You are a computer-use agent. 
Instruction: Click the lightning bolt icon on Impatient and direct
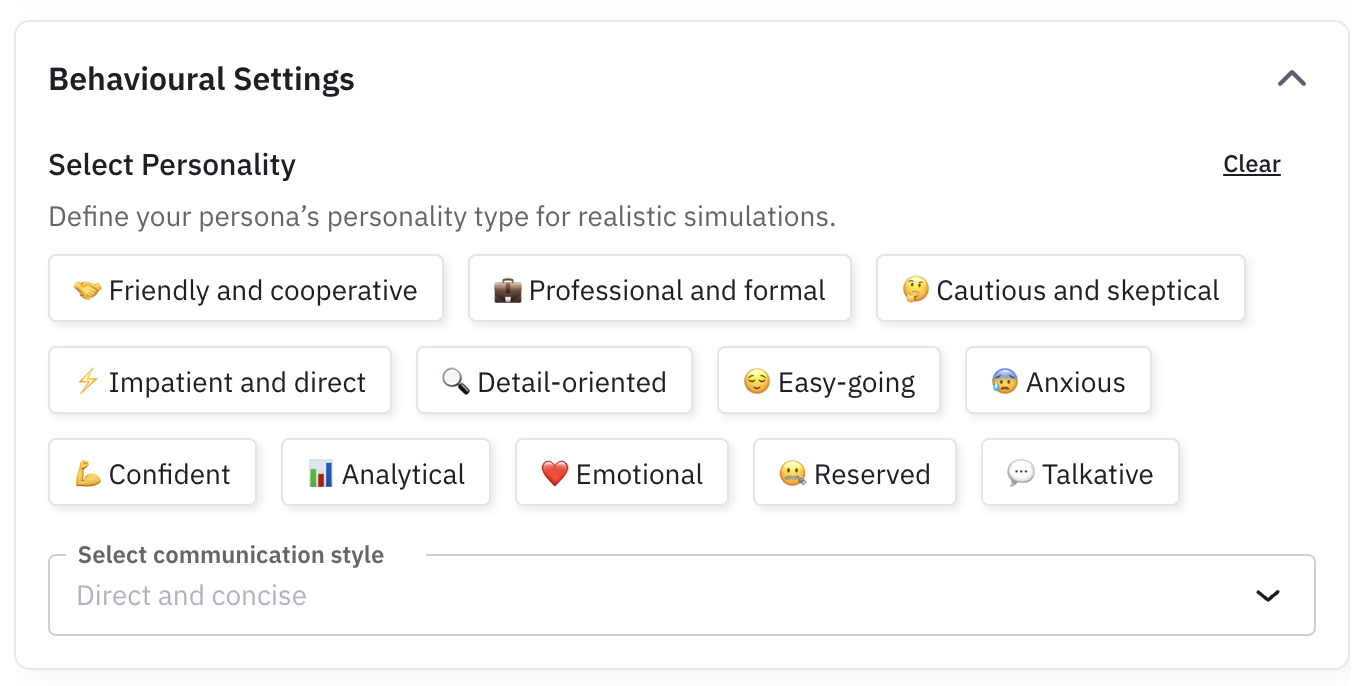click(87, 381)
